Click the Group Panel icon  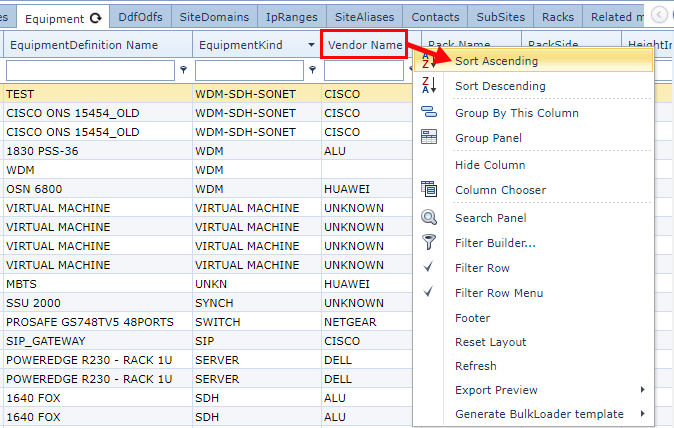tap(429, 138)
